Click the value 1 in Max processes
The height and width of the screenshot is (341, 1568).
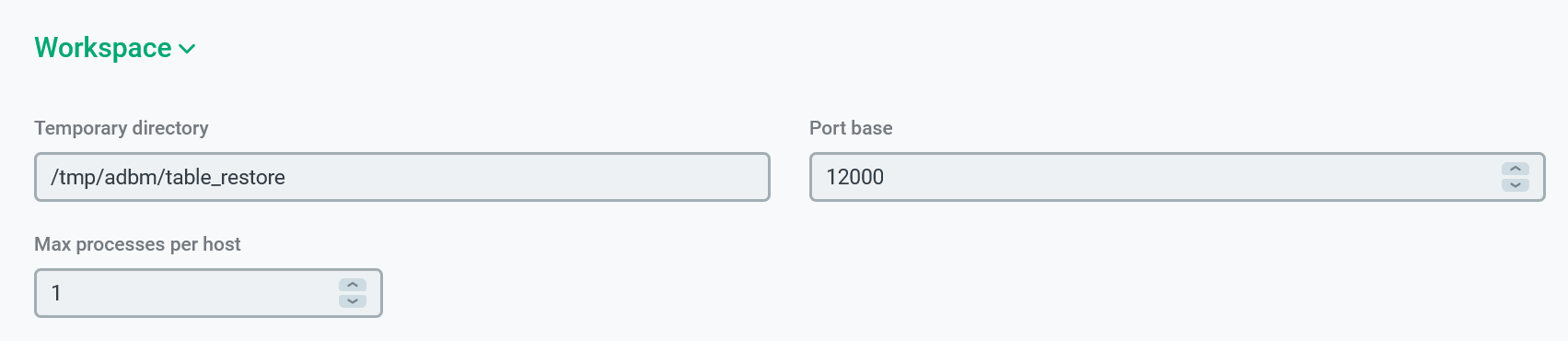point(56,293)
